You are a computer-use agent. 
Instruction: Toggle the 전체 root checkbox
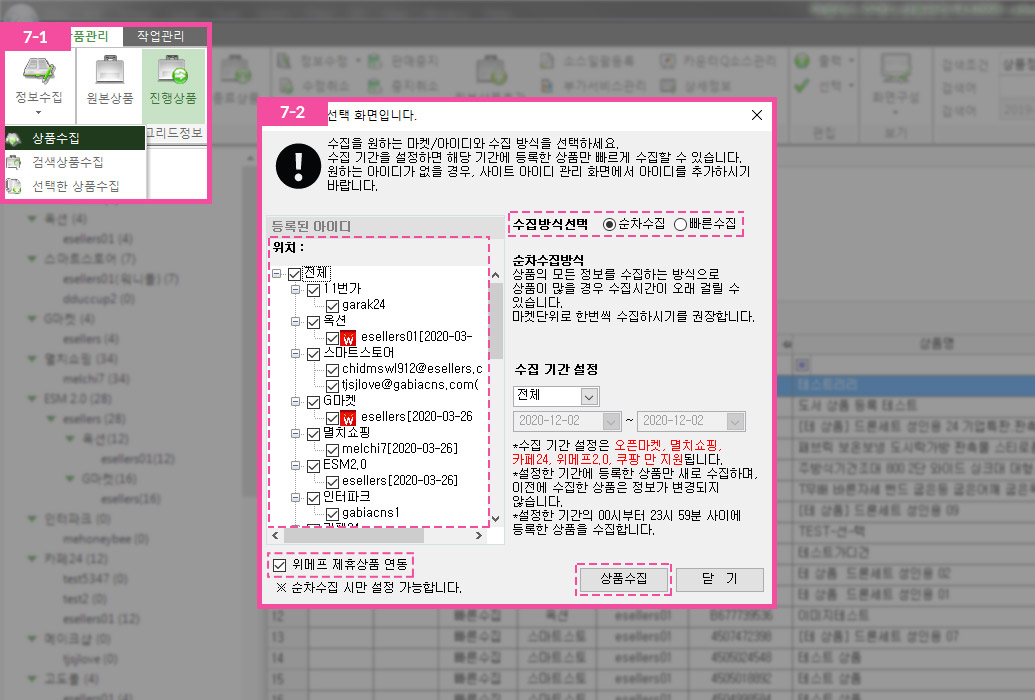click(294, 274)
